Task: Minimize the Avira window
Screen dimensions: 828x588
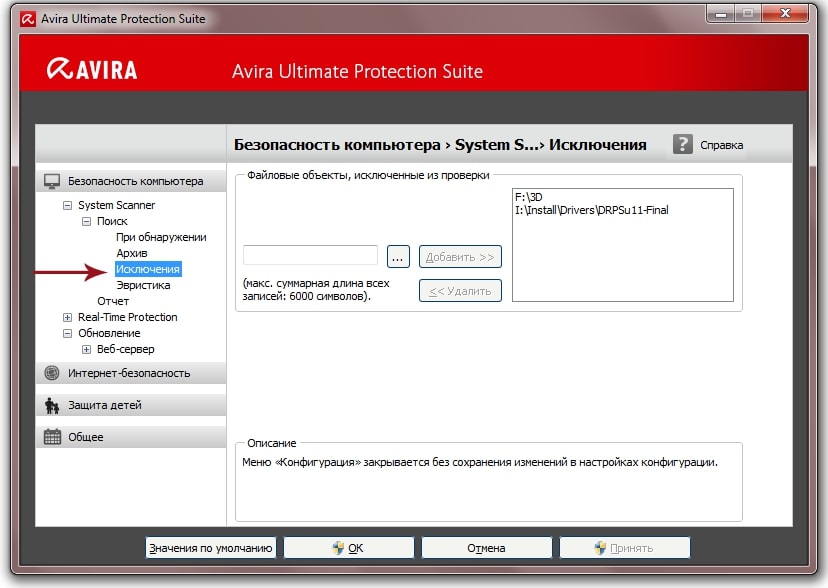Action: coord(721,14)
